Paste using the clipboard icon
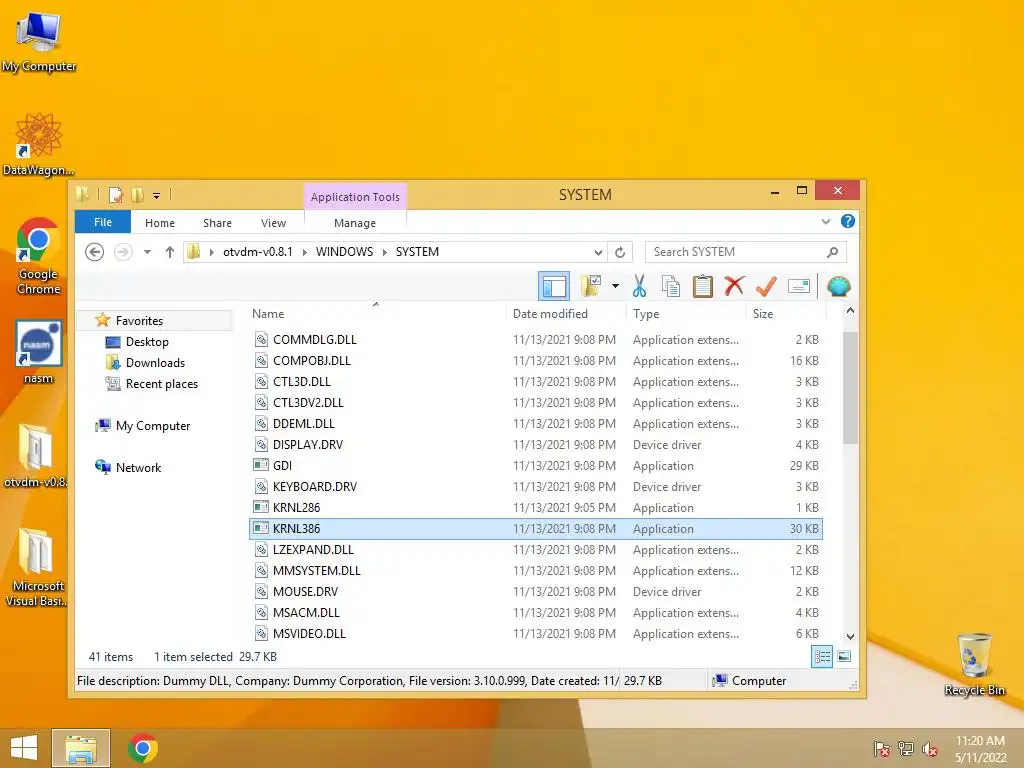This screenshot has width=1024, height=768. point(703,286)
